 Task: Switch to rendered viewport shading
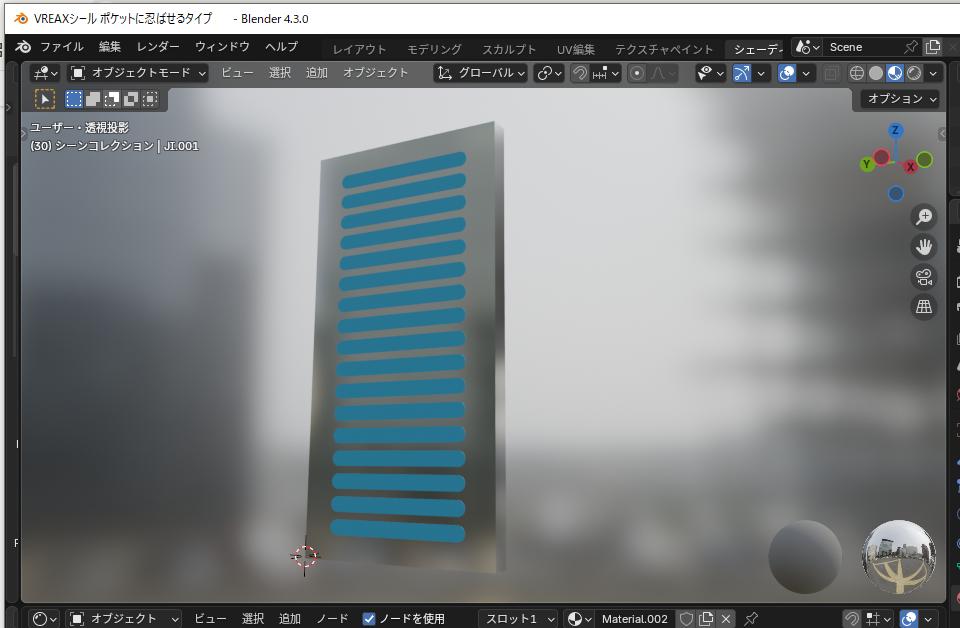pyautogui.click(x=914, y=73)
